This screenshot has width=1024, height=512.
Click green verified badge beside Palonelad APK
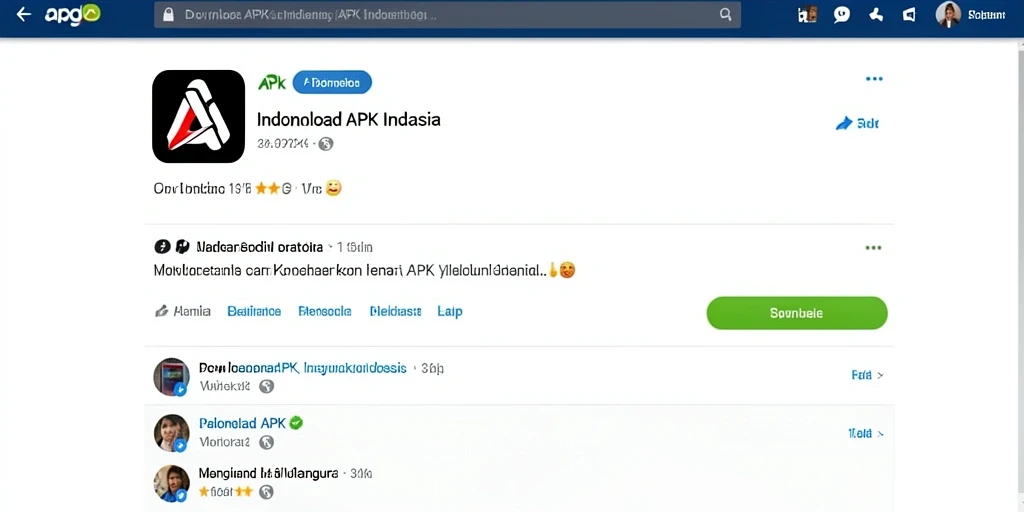(296, 423)
